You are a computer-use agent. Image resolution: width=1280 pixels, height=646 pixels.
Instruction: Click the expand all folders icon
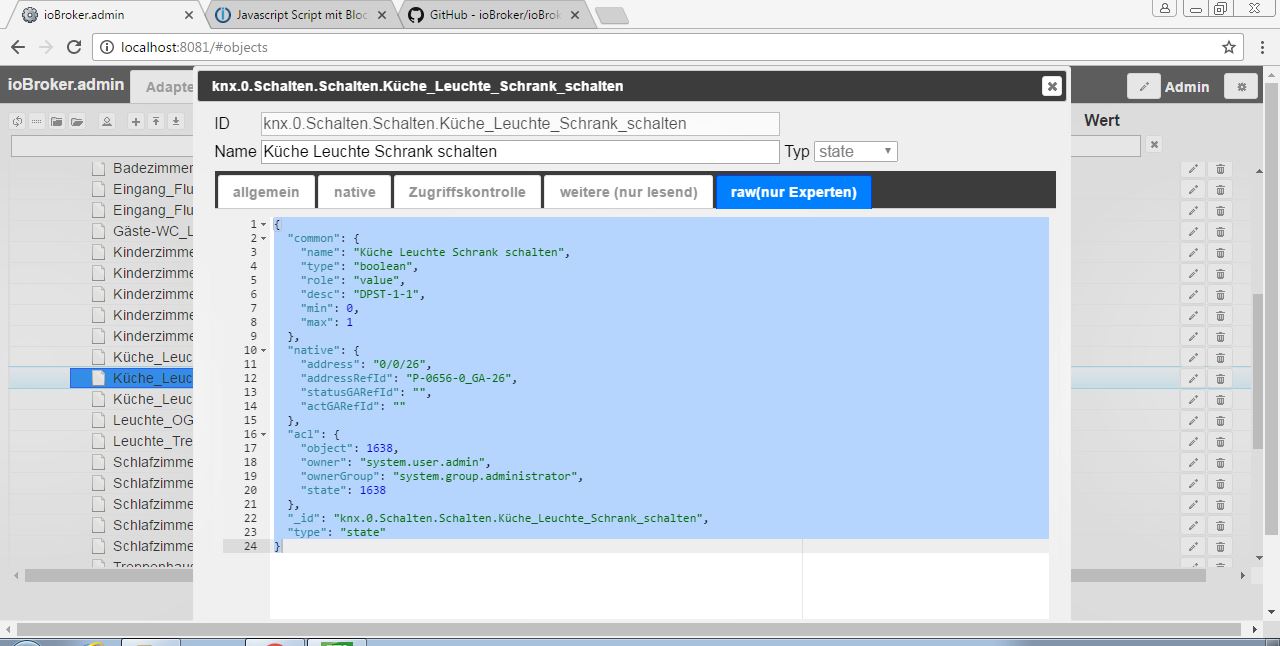77,121
